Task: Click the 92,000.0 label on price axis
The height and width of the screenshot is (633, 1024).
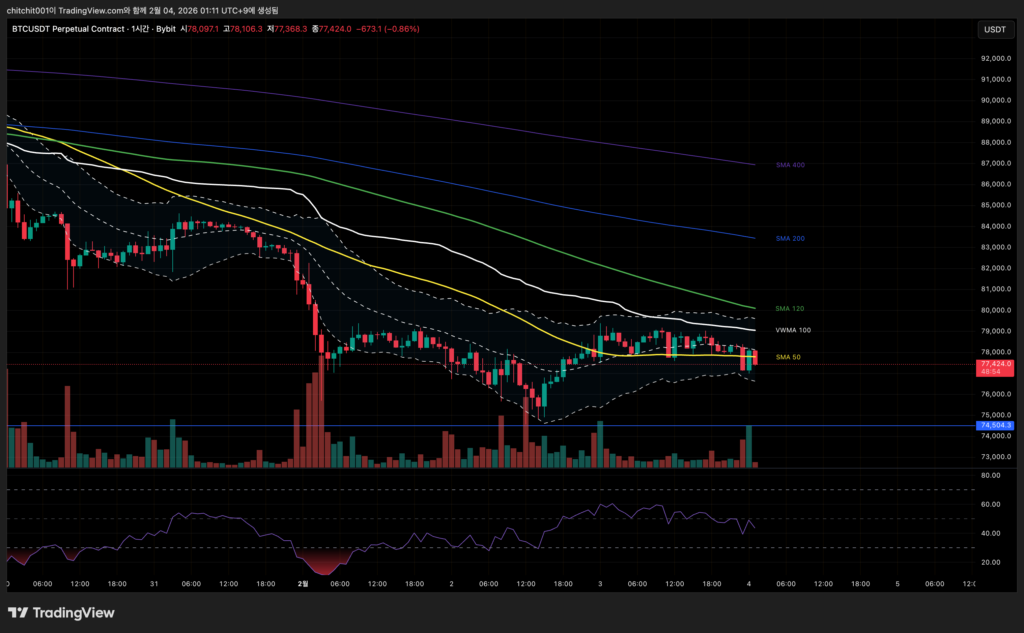Action: click(x=996, y=58)
